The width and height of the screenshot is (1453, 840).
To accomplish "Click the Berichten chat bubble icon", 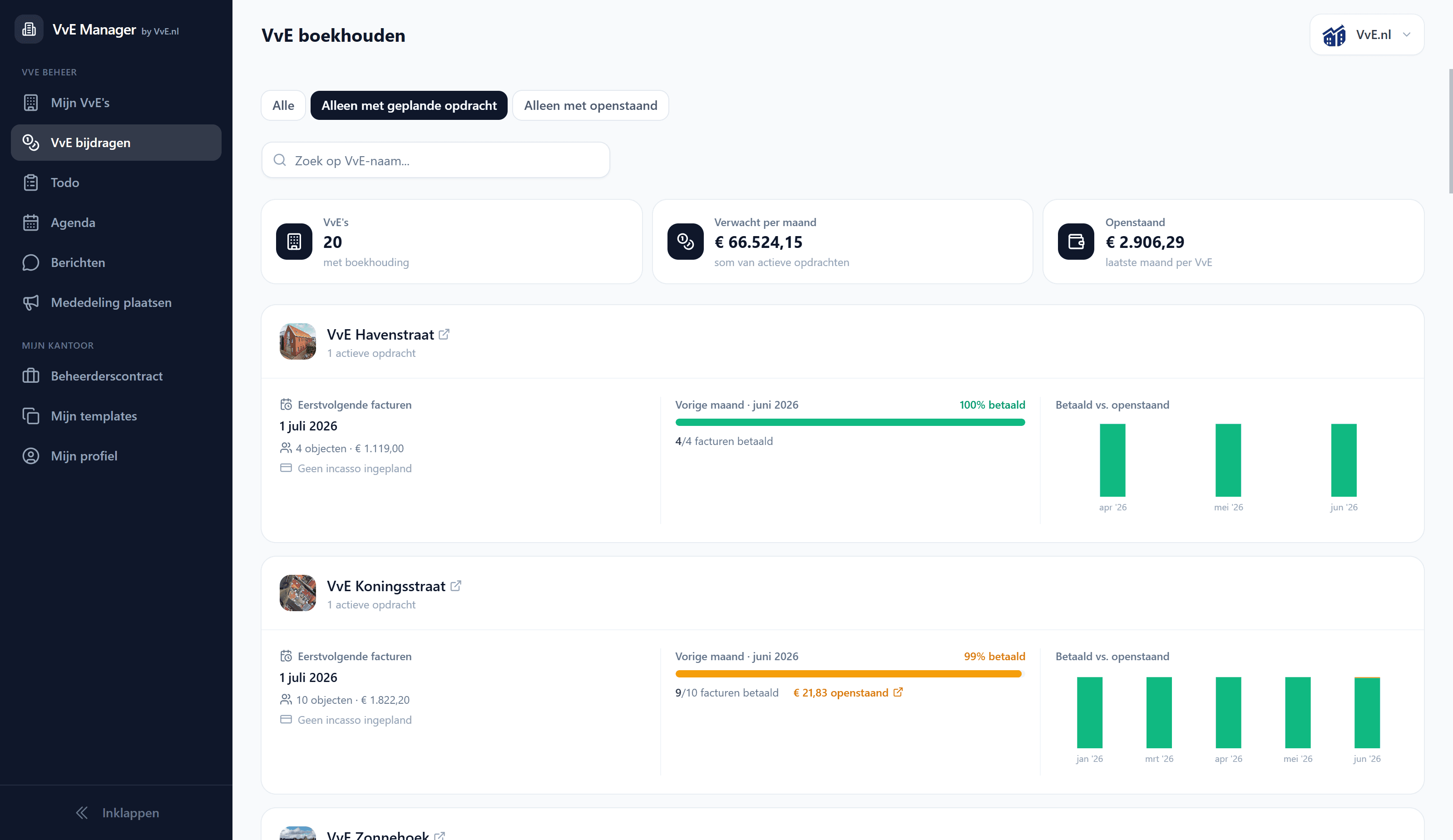I will pyautogui.click(x=30, y=262).
